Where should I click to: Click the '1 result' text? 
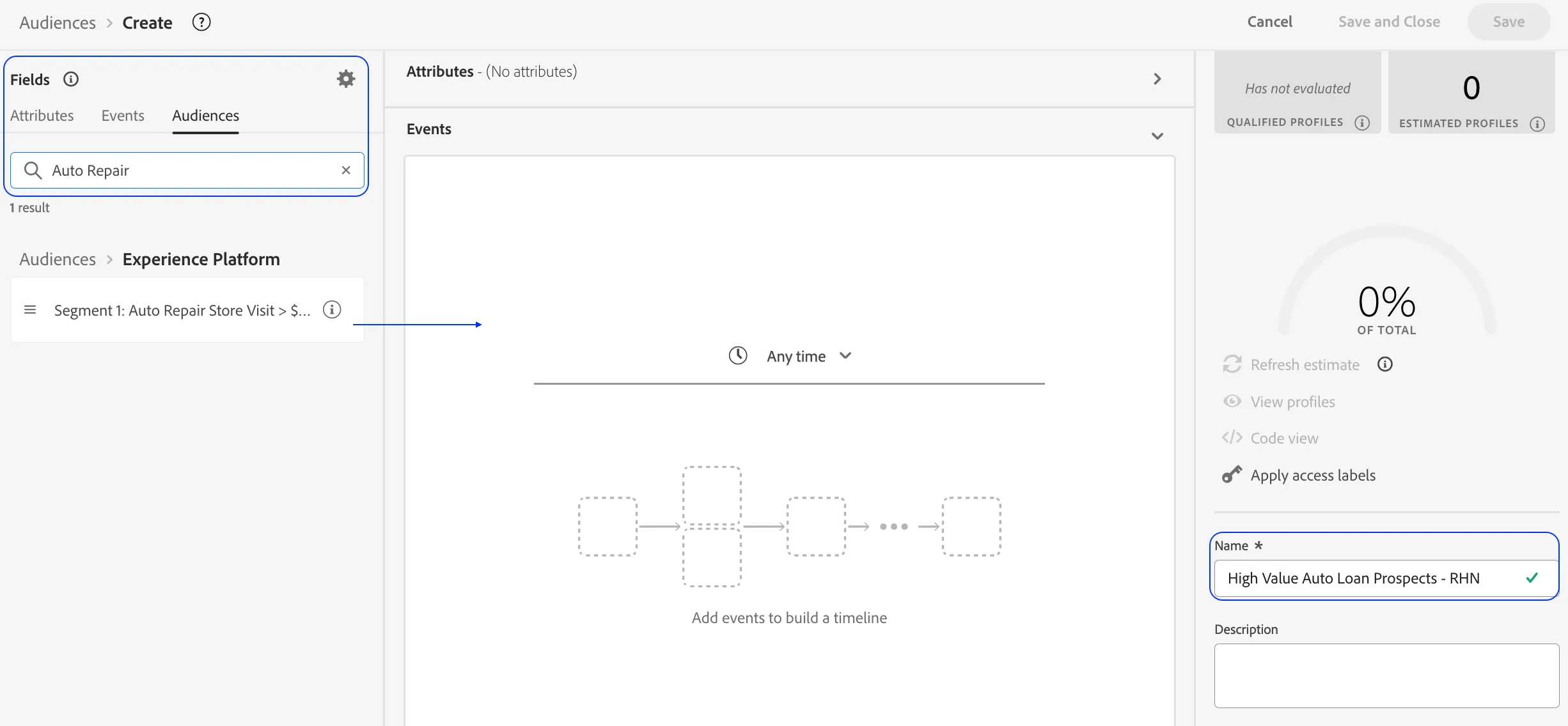pos(29,208)
